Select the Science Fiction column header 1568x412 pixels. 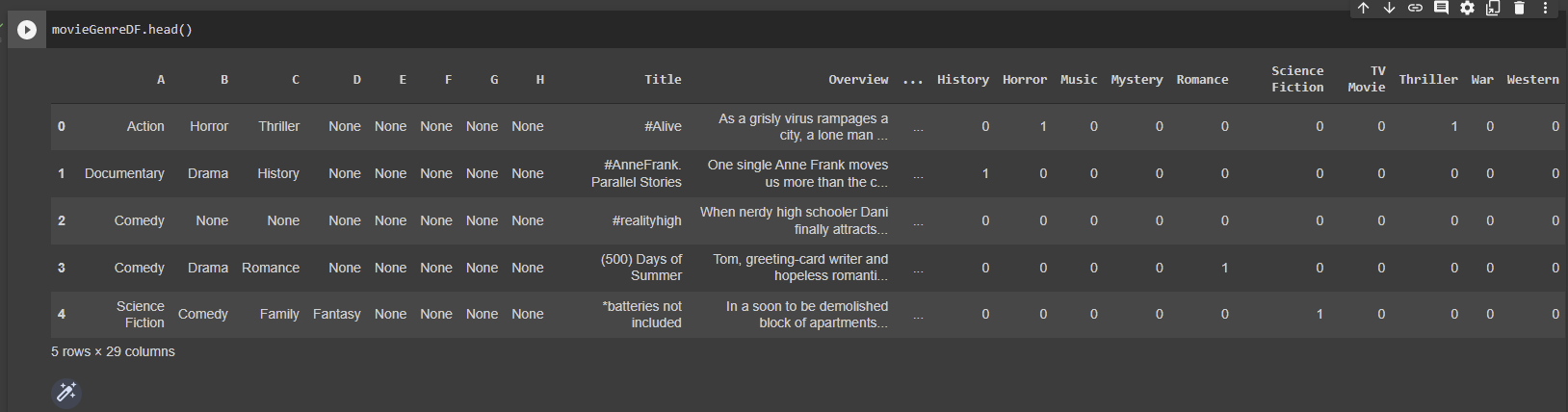click(x=1297, y=79)
